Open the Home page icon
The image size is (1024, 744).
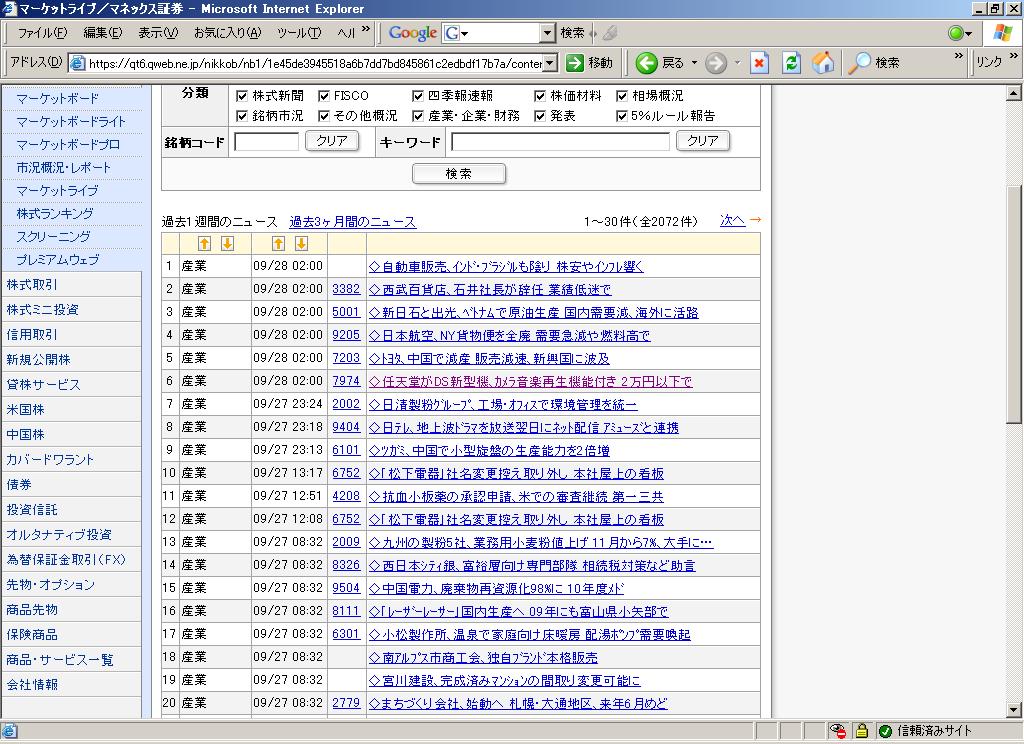coord(823,63)
